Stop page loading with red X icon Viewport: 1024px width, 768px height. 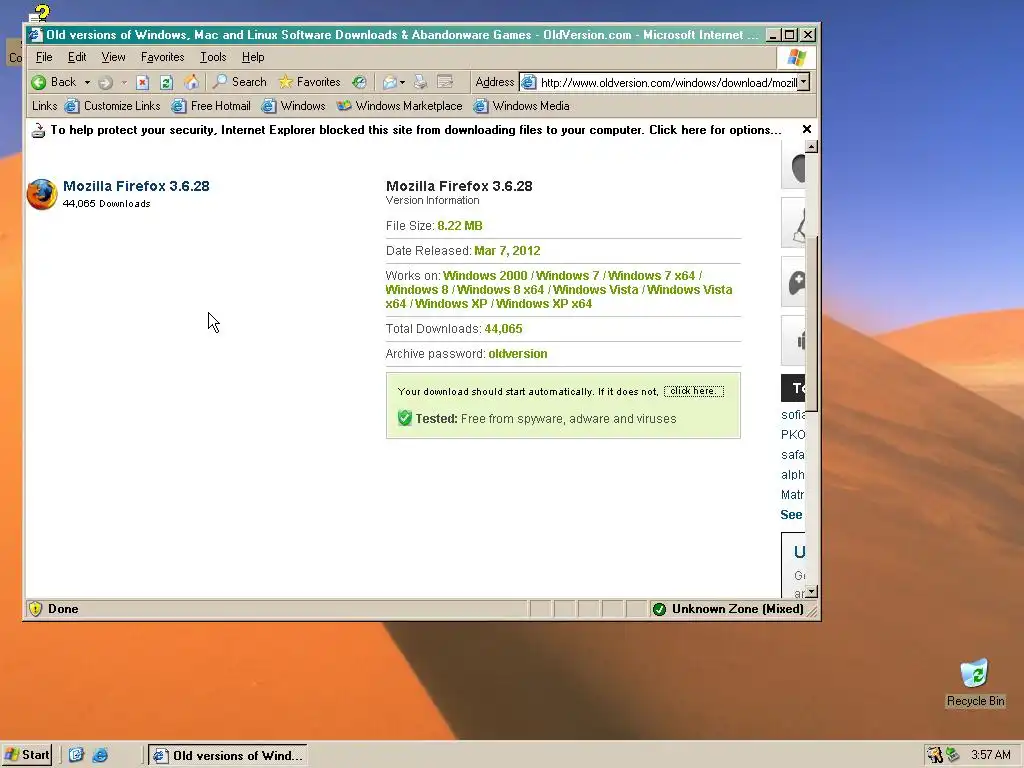[x=142, y=82]
